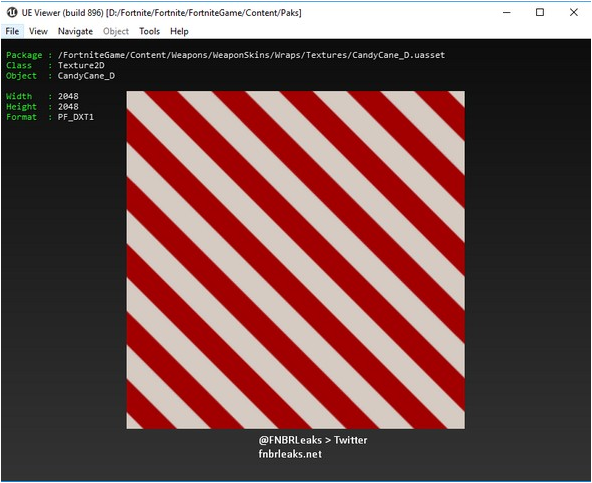Screen dimensions: 592x483
Task: Open the Object menu
Action: [116, 31]
